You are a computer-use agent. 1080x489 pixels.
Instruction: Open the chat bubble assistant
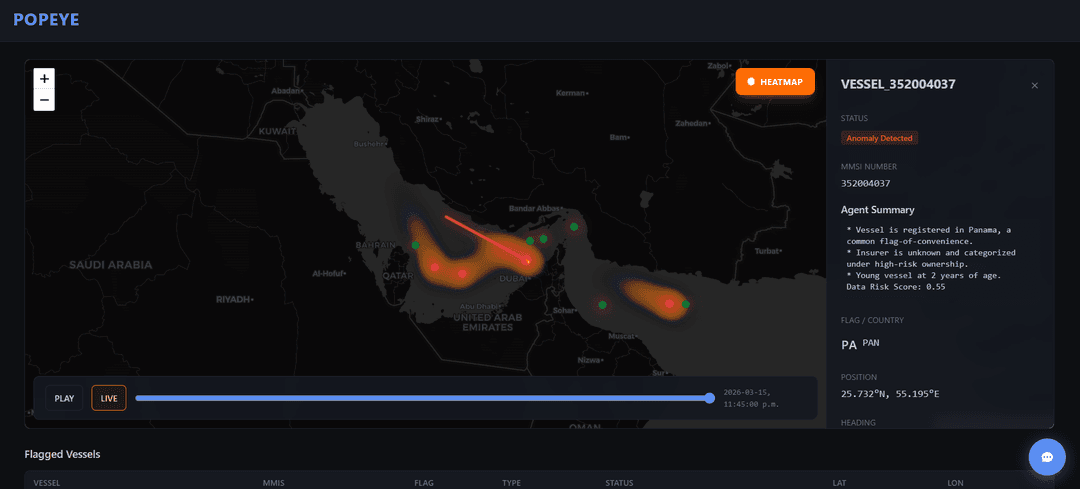pyautogui.click(x=1047, y=457)
